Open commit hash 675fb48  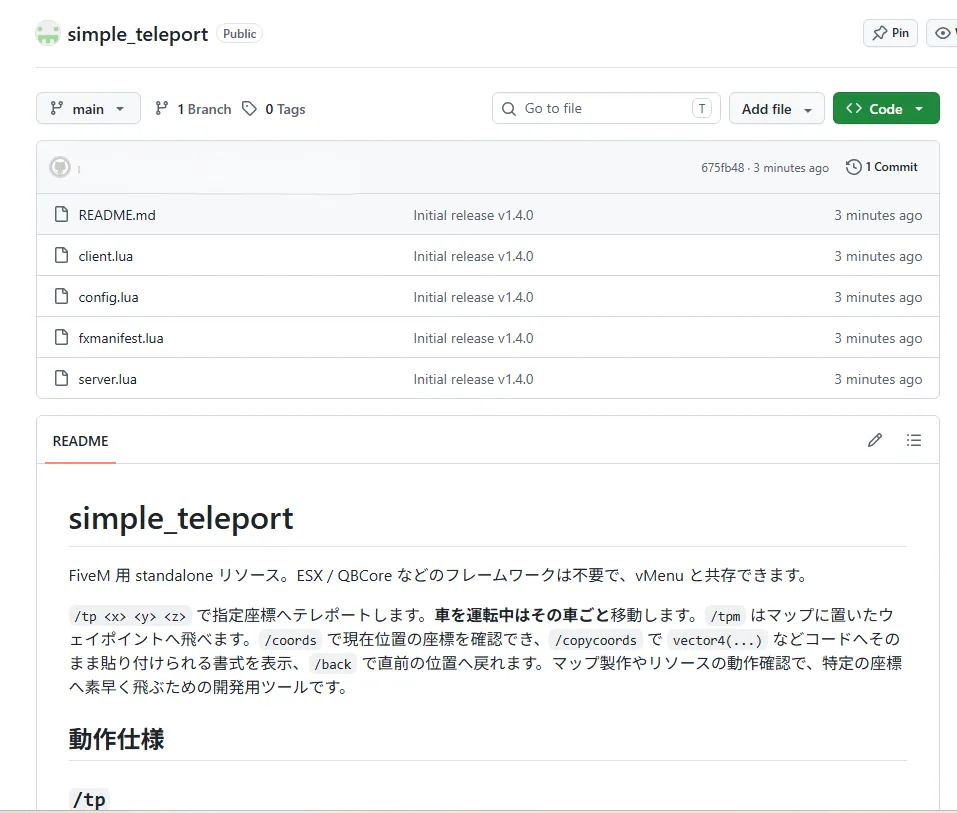[723, 167]
